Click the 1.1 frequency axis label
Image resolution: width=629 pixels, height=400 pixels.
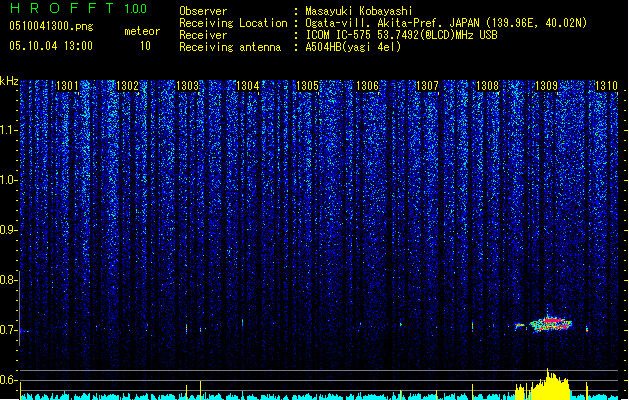point(8,130)
